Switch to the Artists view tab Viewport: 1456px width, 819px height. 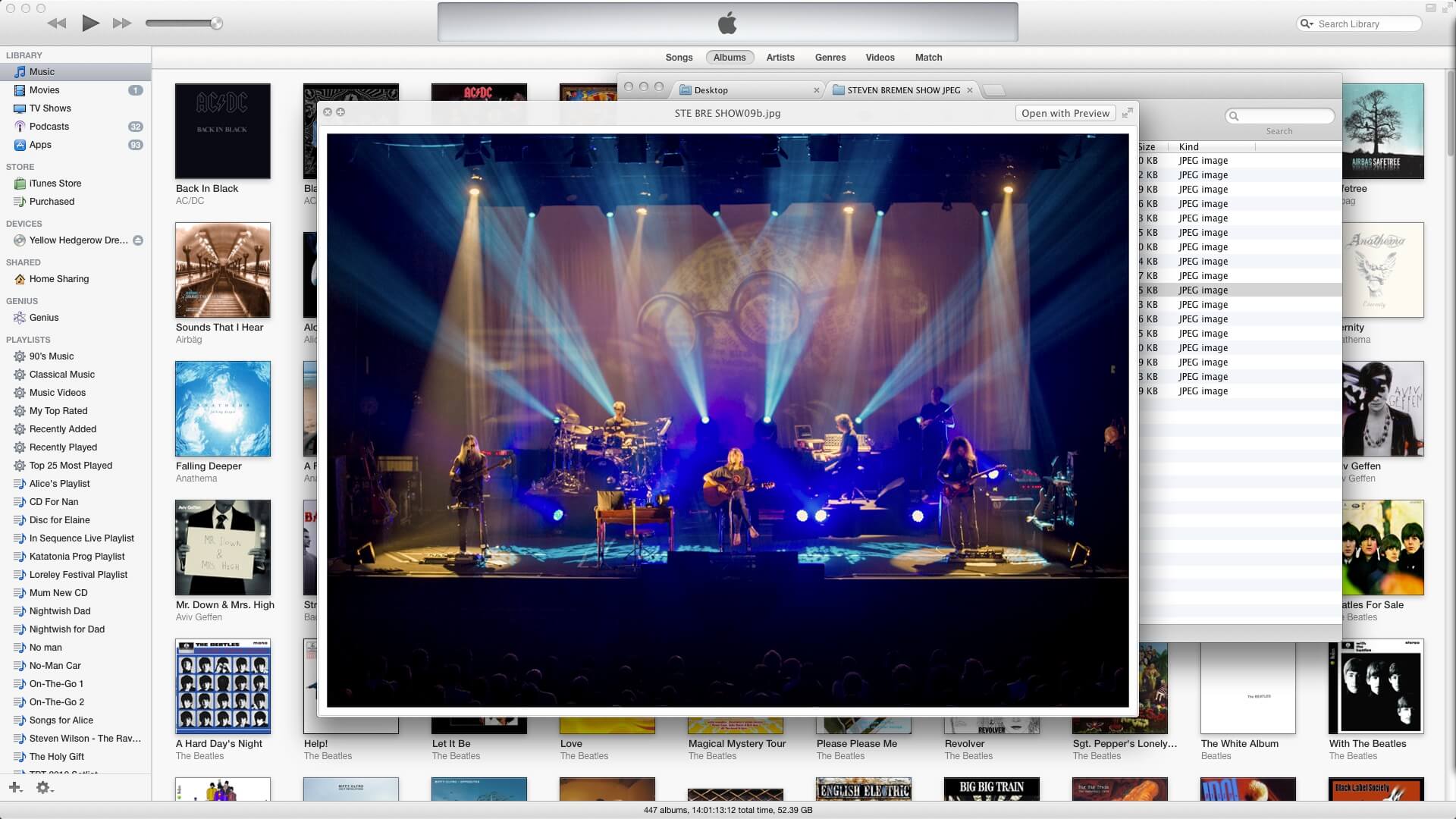[780, 58]
